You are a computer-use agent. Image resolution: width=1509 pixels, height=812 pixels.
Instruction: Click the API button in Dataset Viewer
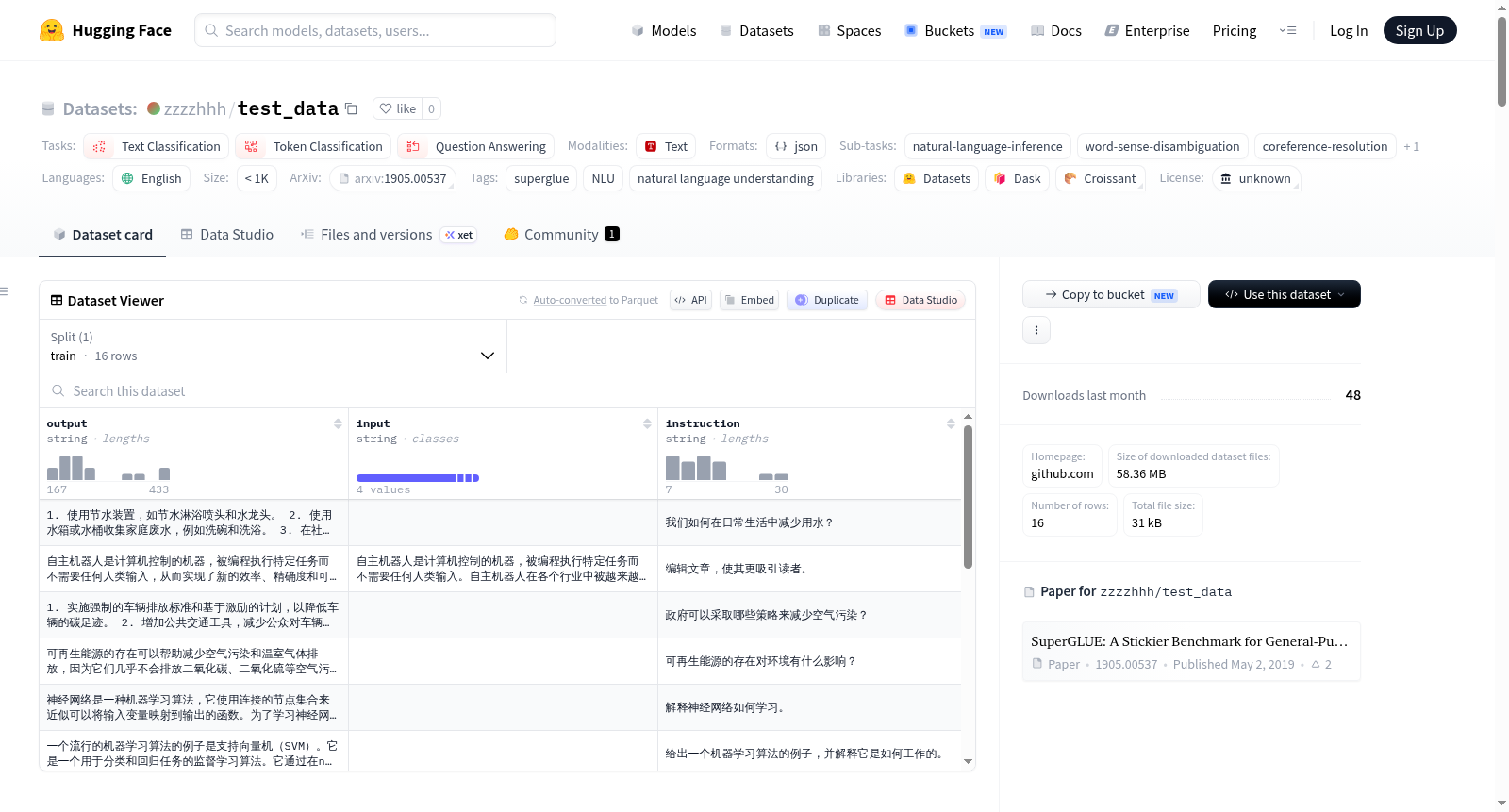coord(690,300)
